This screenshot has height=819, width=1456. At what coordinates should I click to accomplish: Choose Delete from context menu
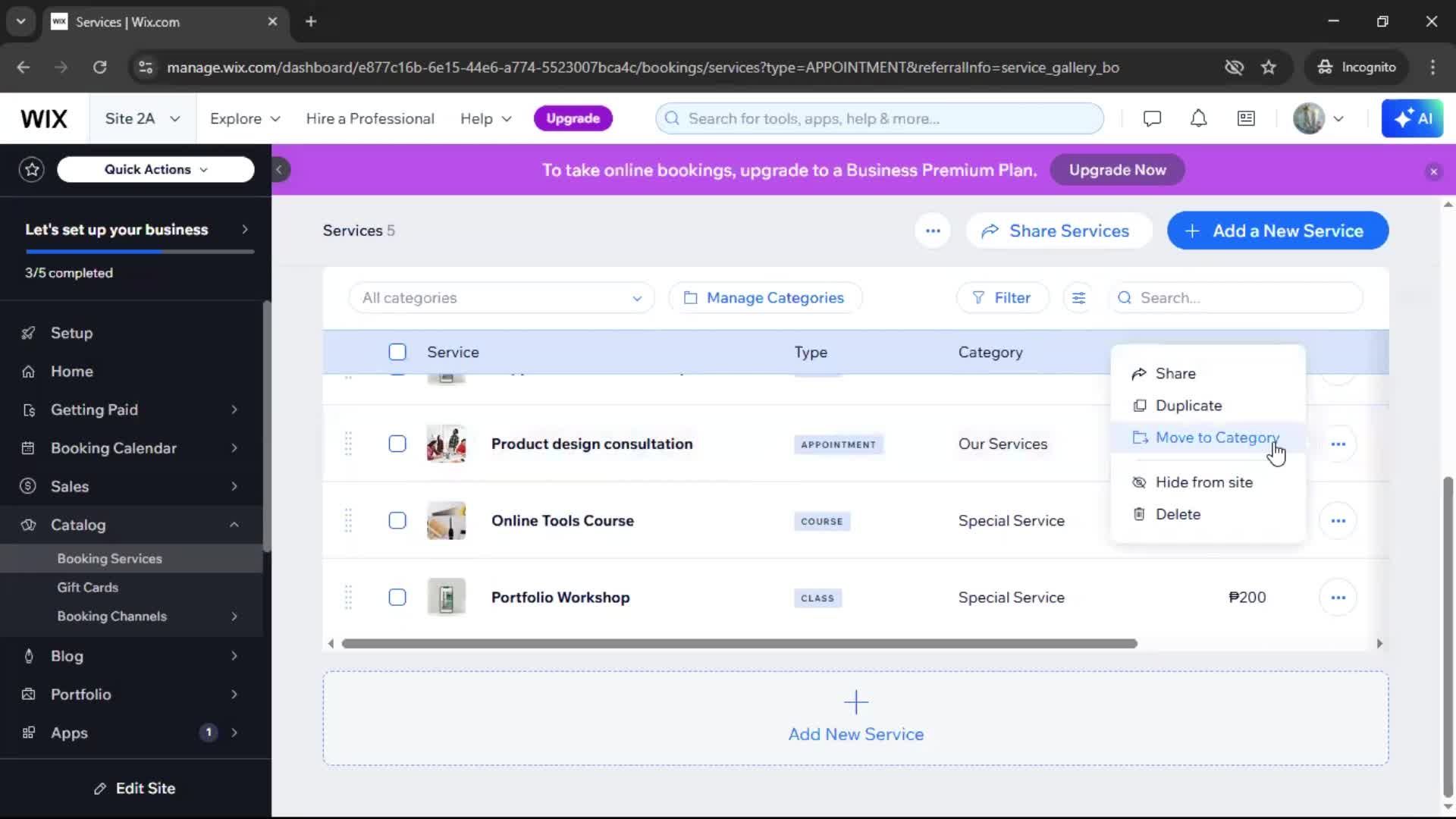coord(1207,514)
